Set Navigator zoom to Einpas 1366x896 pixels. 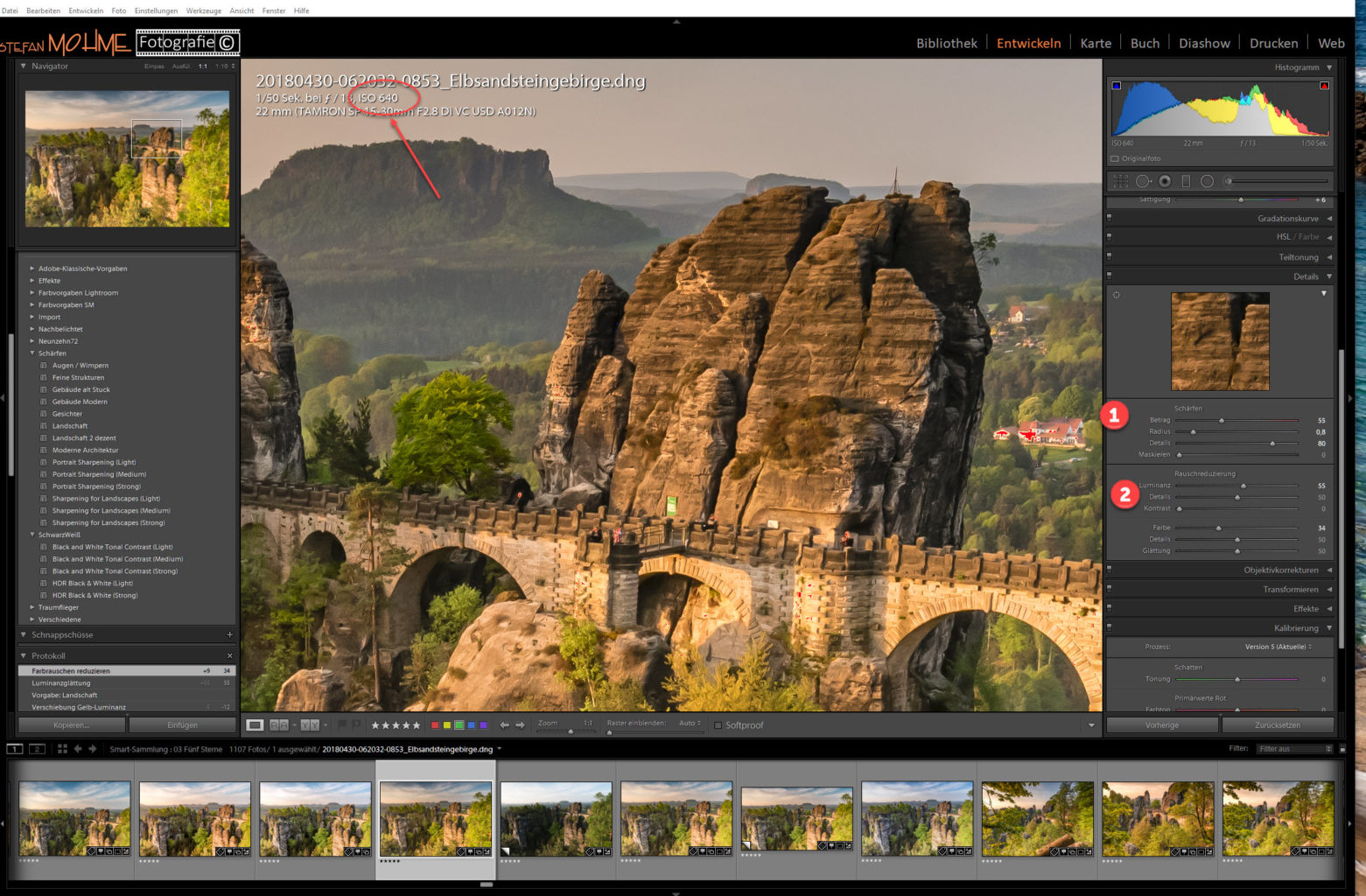click(x=154, y=66)
